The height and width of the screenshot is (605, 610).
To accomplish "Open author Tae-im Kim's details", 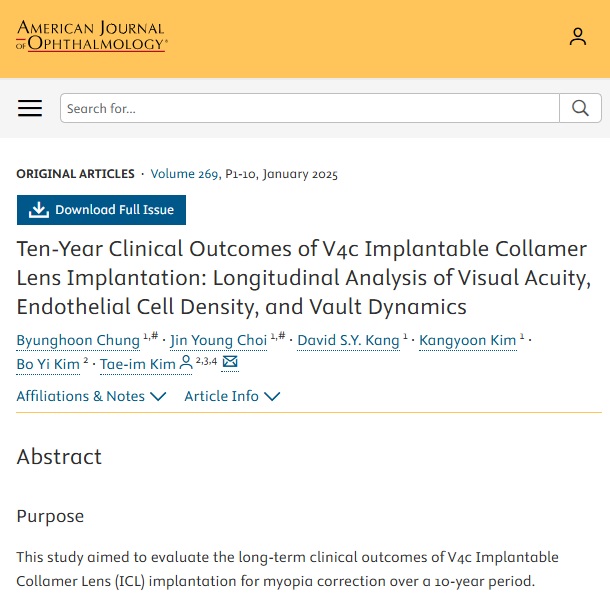I will [x=137, y=364].
